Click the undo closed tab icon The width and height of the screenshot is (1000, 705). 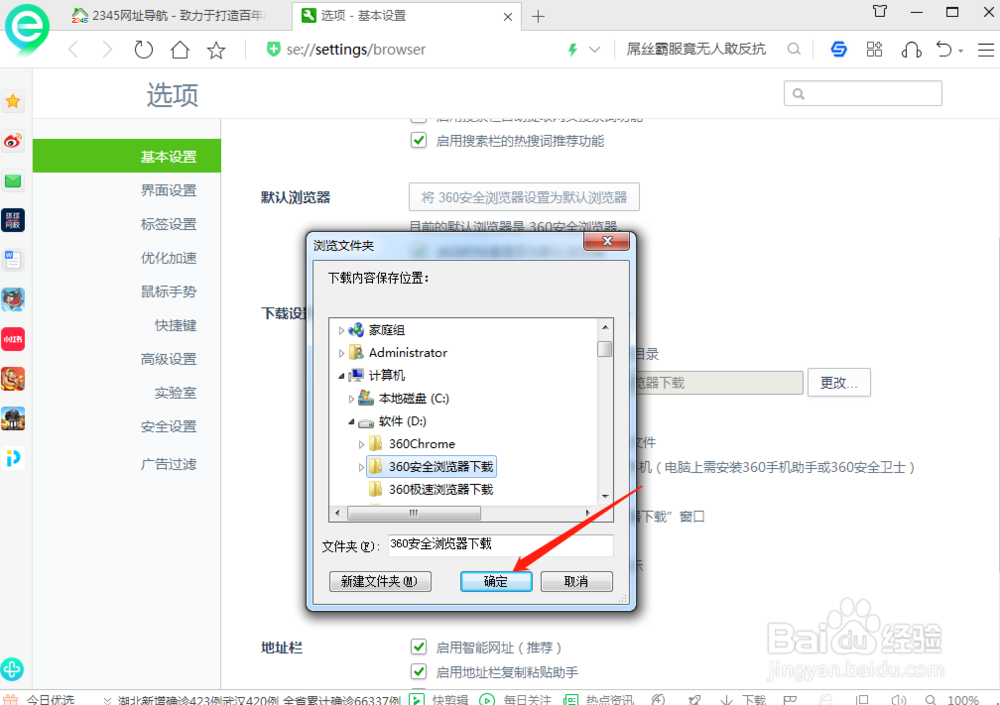pos(944,49)
